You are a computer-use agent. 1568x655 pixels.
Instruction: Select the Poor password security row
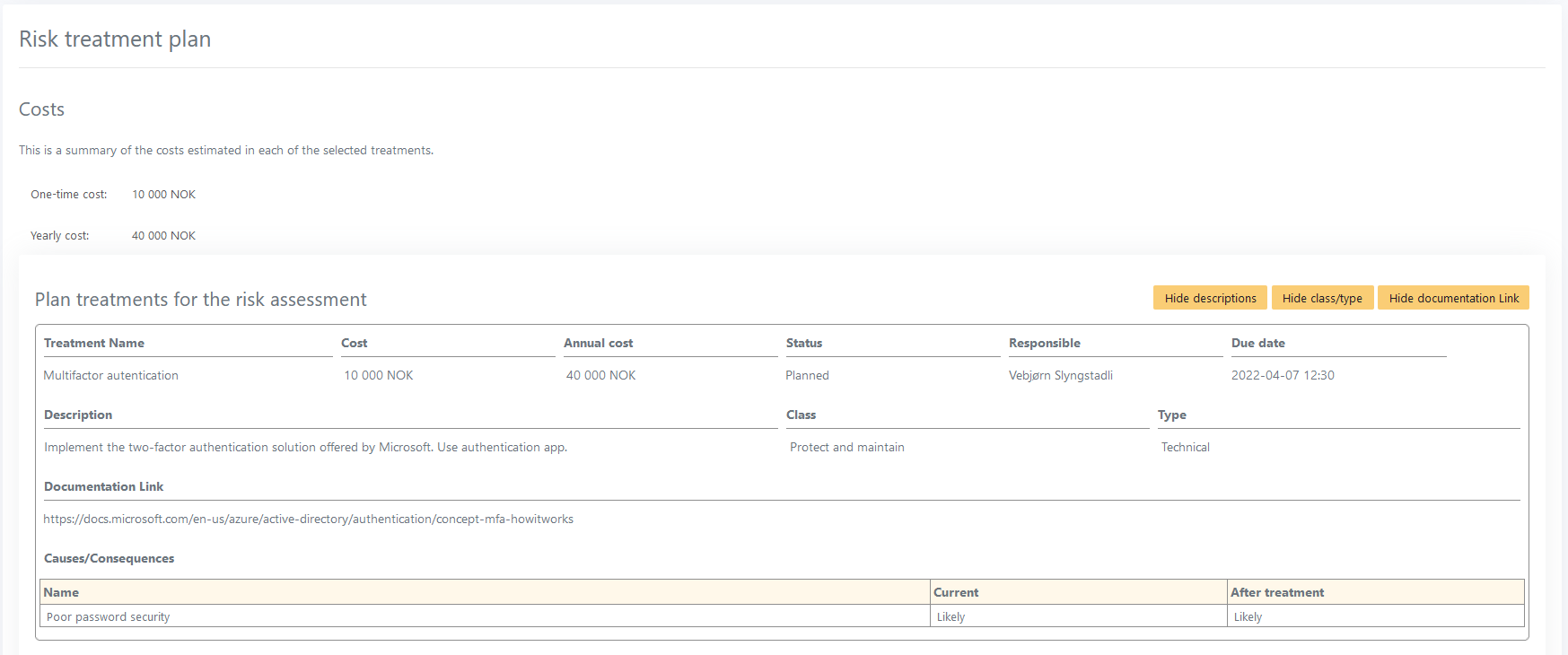(782, 616)
